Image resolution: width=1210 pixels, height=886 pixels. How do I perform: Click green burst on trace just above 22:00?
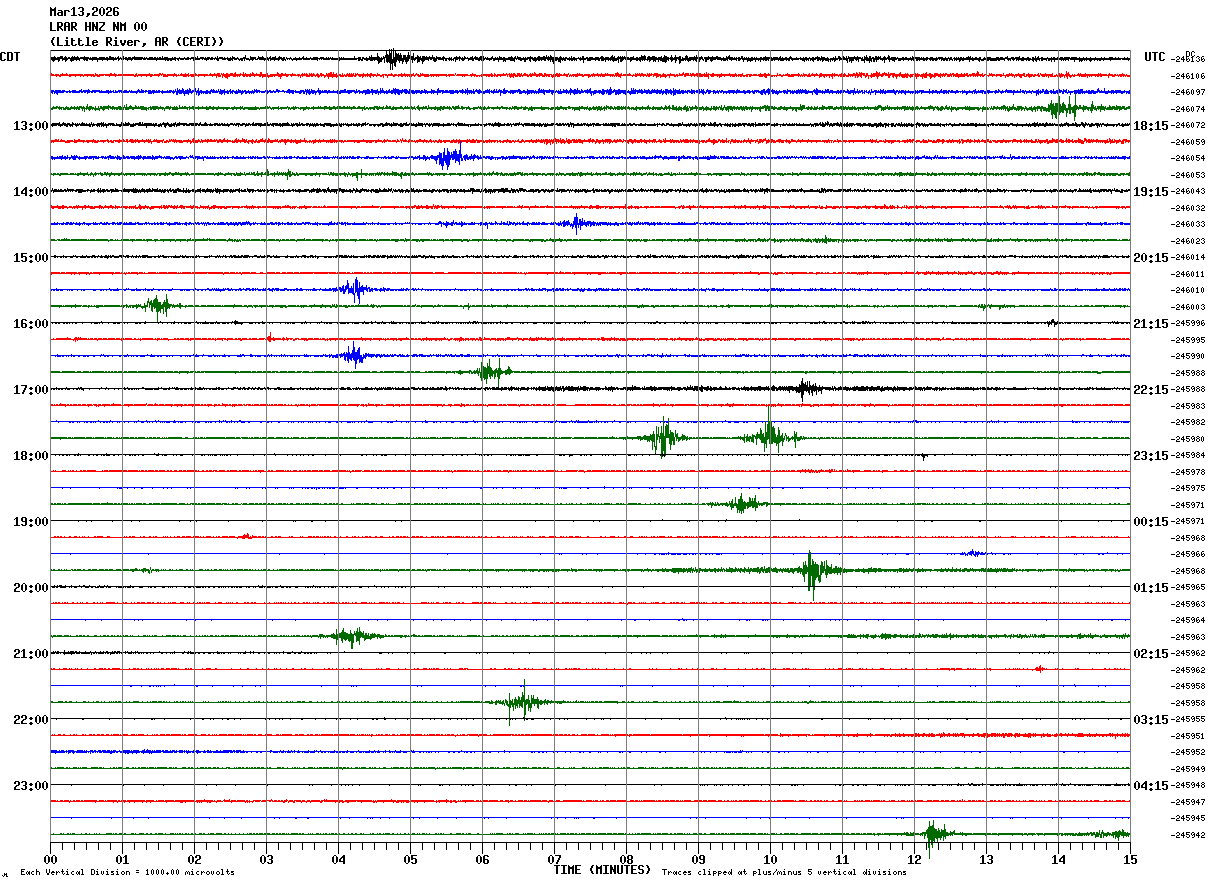(x=522, y=702)
